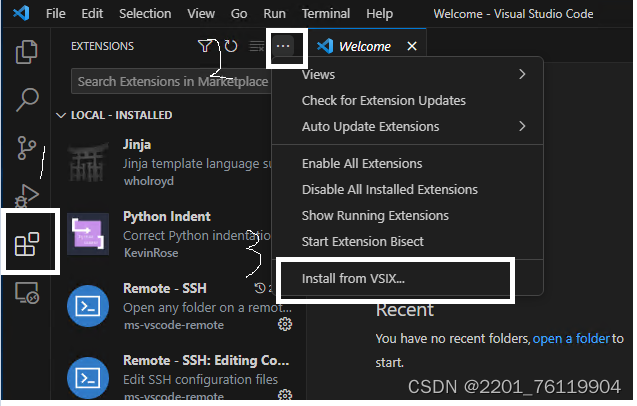Click the open a folder link
The height and width of the screenshot is (406, 637).
tap(571, 338)
